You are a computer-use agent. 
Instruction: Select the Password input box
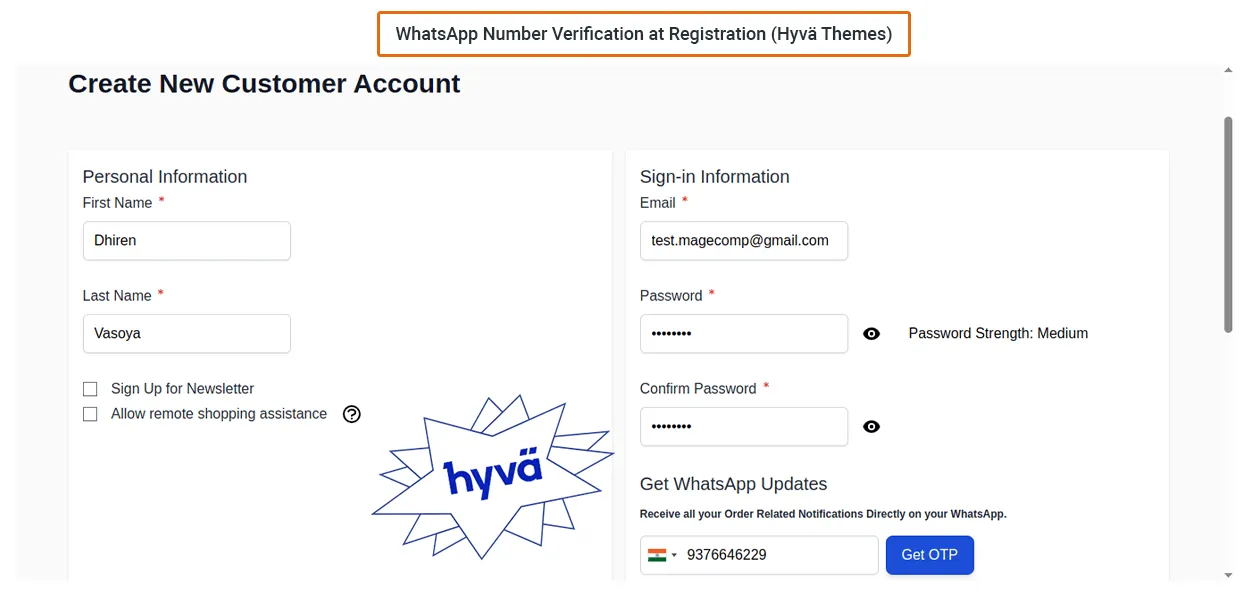[743, 334]
